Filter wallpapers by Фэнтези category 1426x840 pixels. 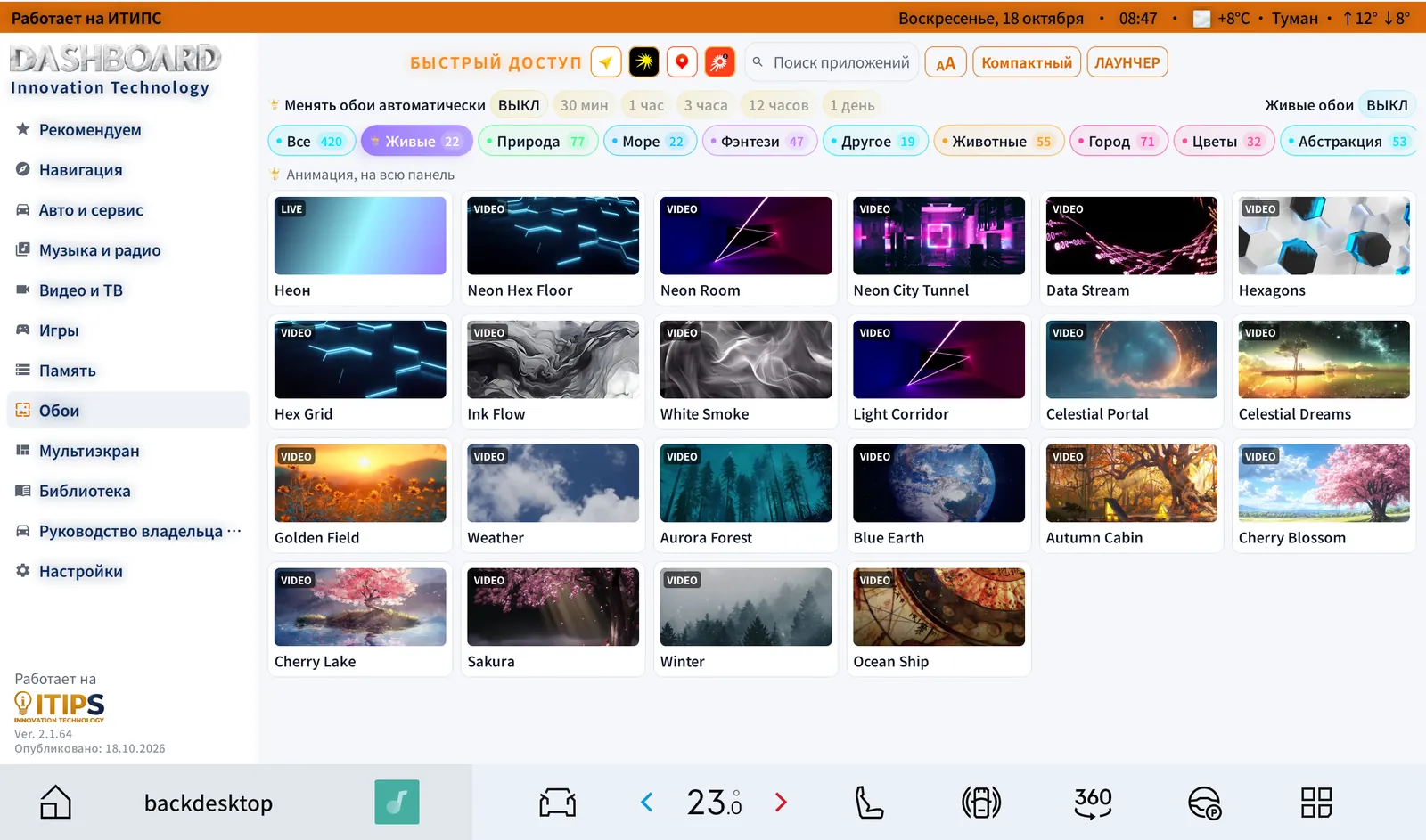pyautogui.click(x=759, y=141)
